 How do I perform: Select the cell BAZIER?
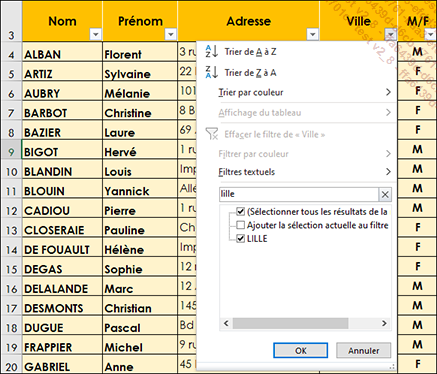(x=62, y=130)
